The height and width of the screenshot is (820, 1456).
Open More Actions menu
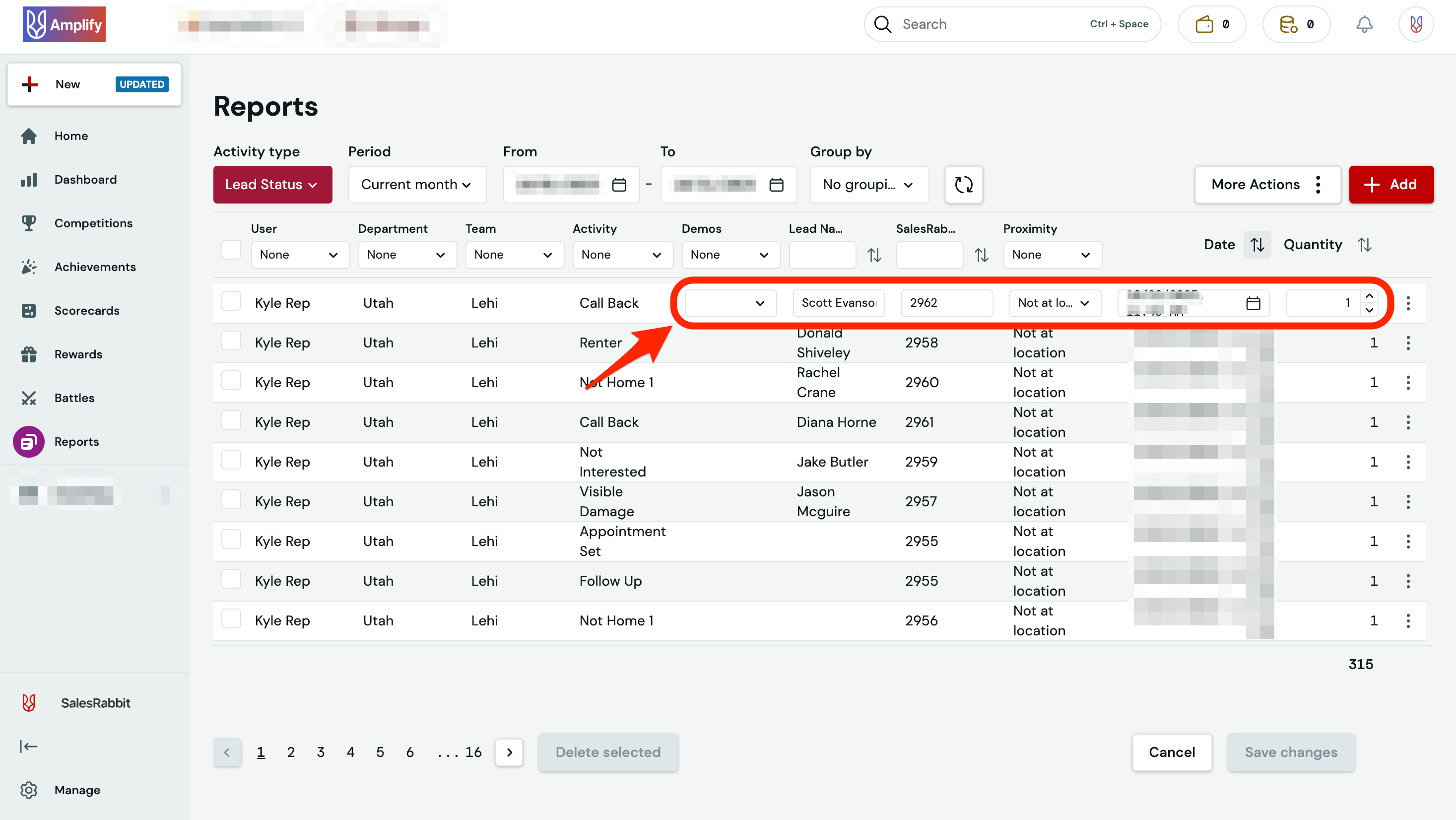tap(1267, 184)
